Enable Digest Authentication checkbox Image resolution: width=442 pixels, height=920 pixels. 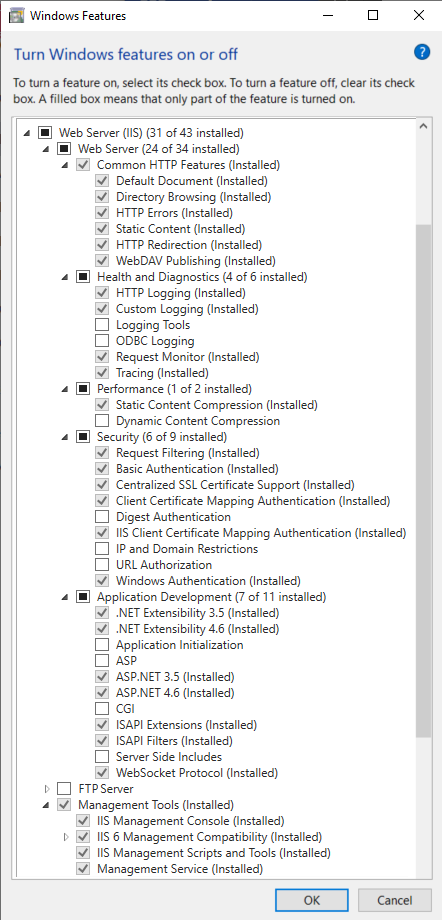102,517
